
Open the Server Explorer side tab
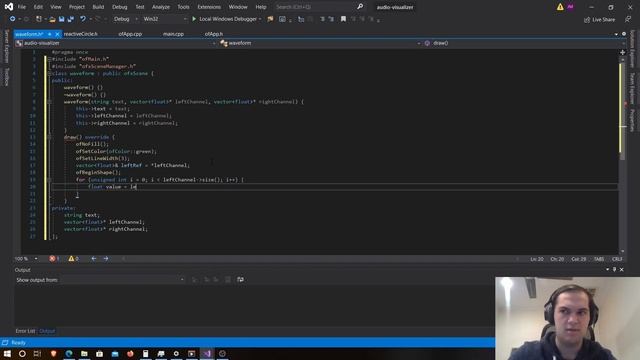click(6, 47)
